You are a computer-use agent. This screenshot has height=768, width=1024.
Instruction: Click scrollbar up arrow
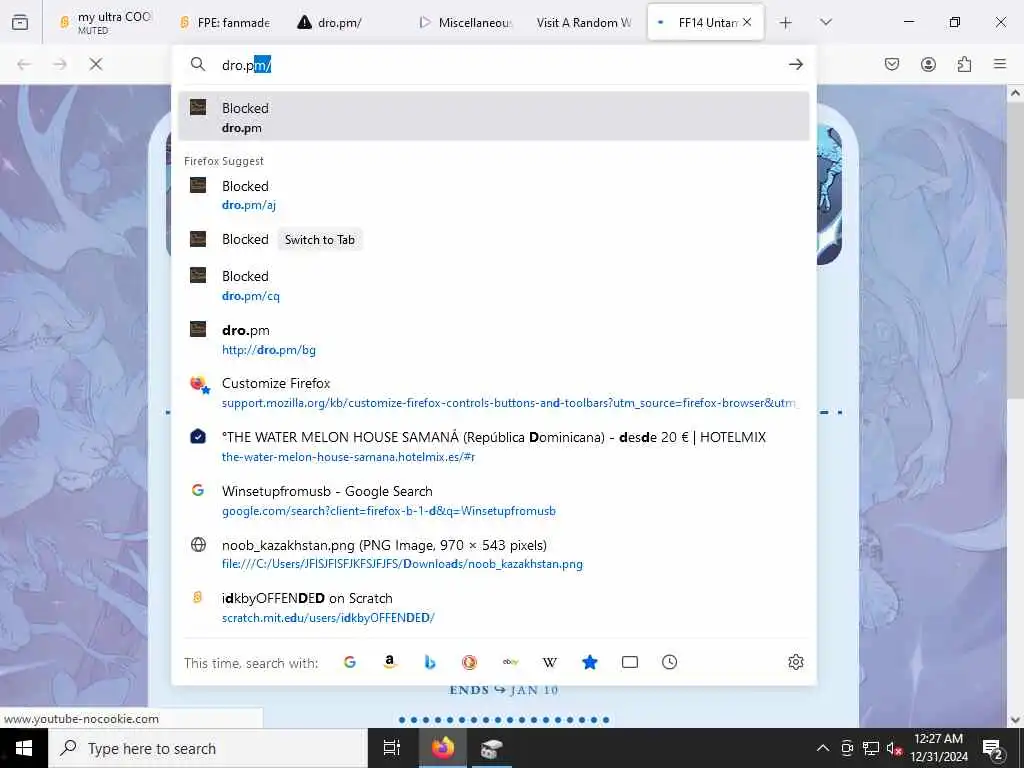pos(1015,93)
